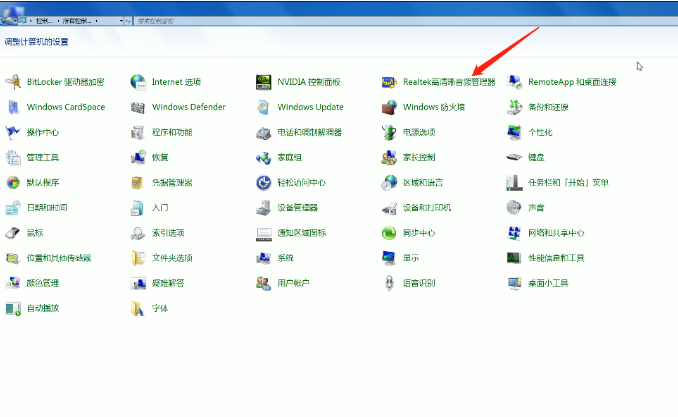The width and height of the screenshot is (678, 417).
Task: Click the 网络和共享中心 link
Action: coord(556,233)
